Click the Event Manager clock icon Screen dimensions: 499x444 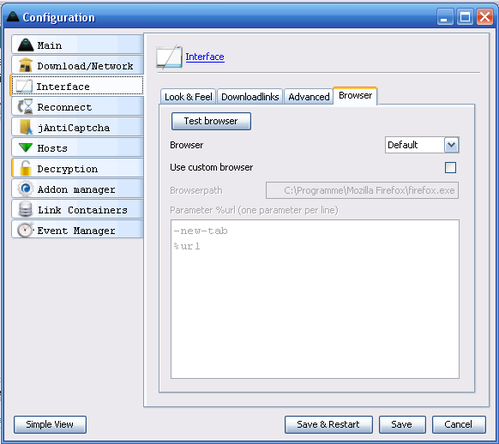25,230
